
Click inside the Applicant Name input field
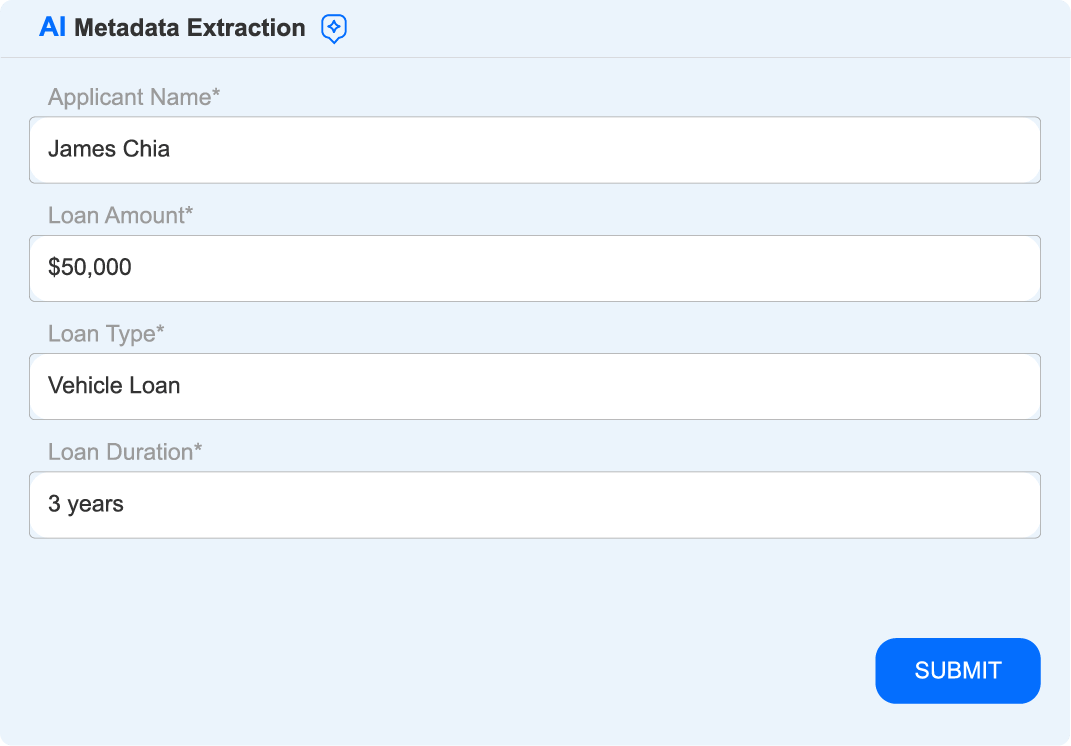tap(535, 149)
